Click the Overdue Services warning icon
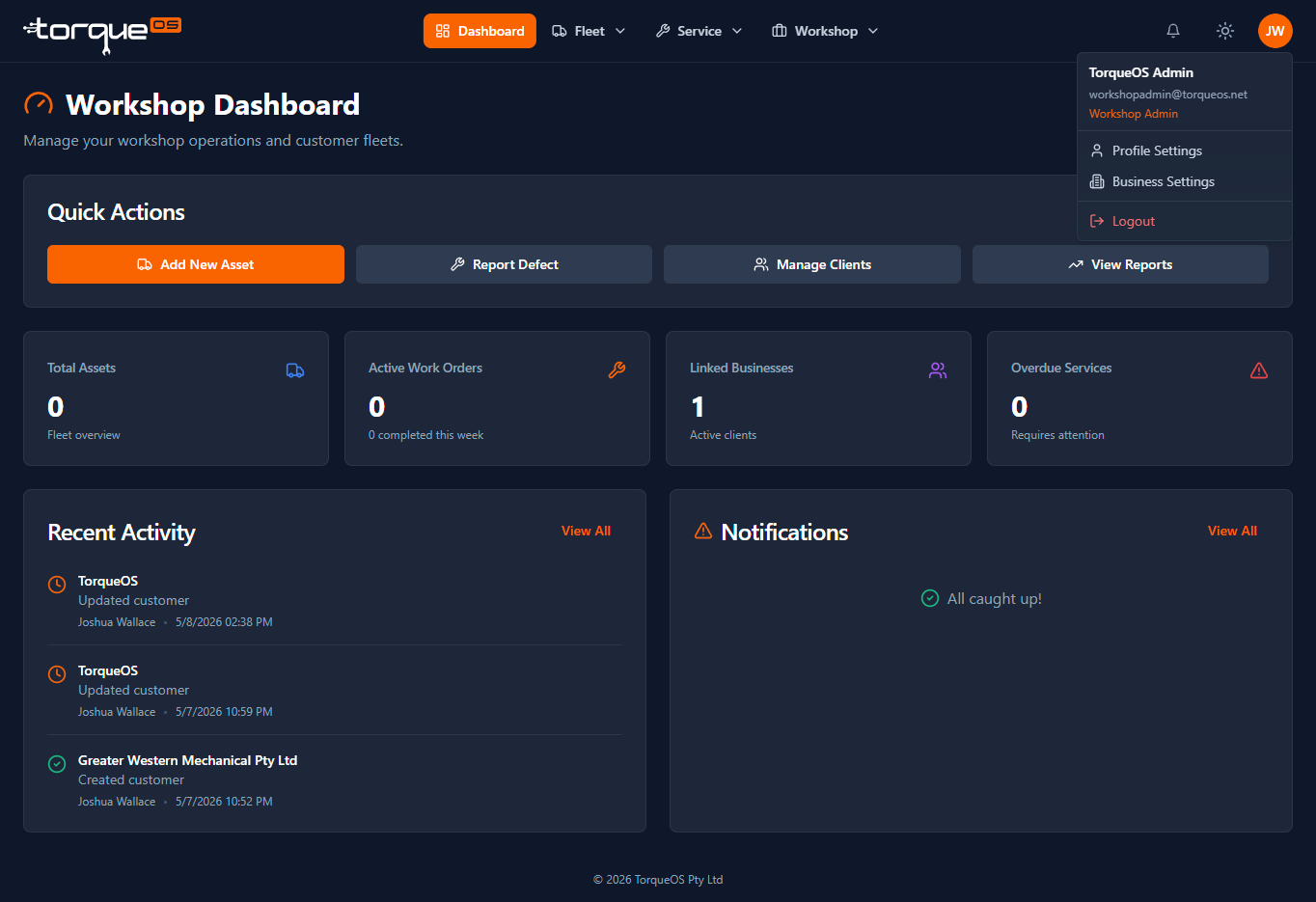Image resolution: width=1316 pixels, height=902 pixels. click(1259, 370)
